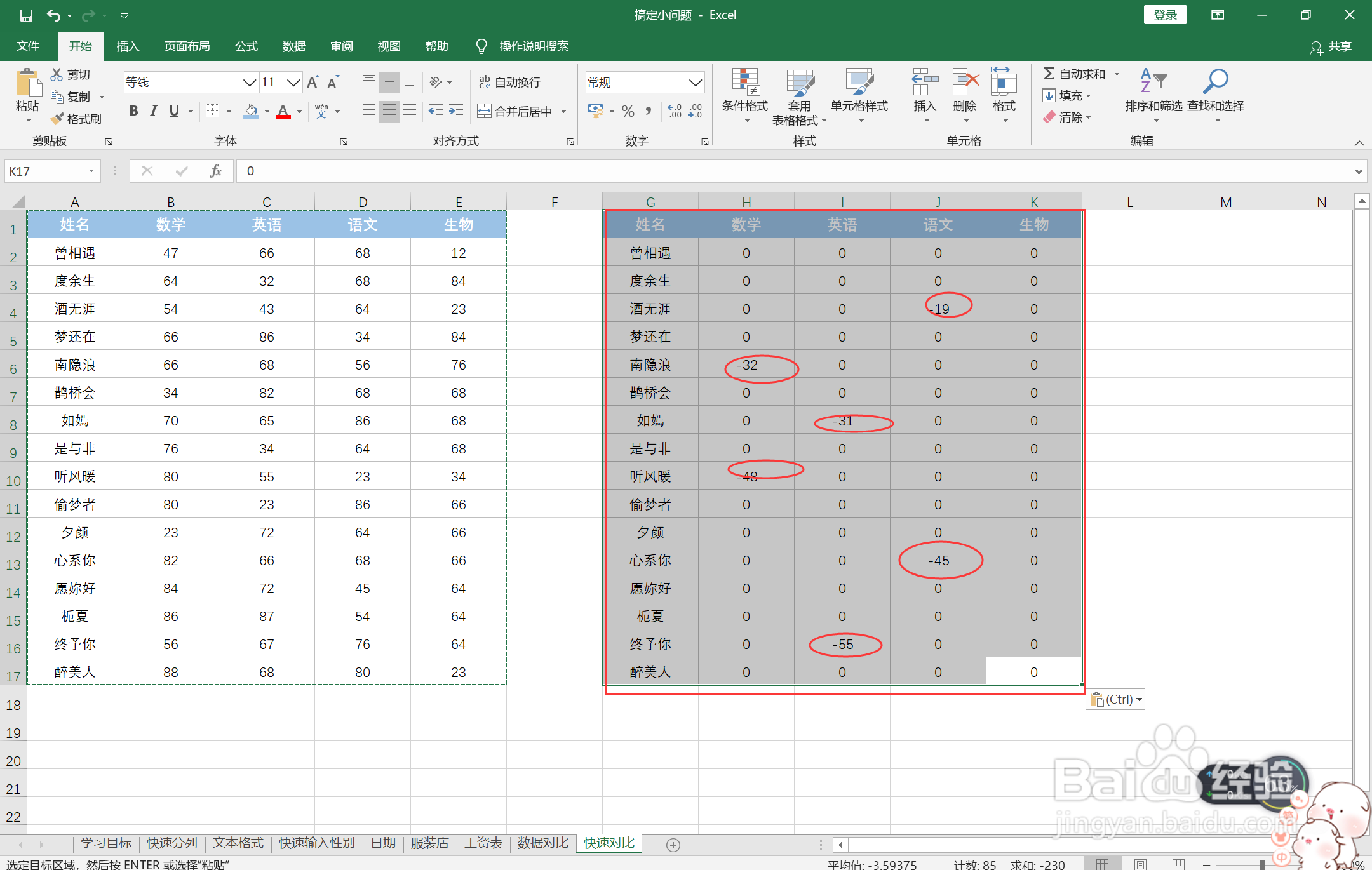Toggle Merge and Center (合并后居中)
This screenshot has width=1372, height=870.
click(515, 112)
